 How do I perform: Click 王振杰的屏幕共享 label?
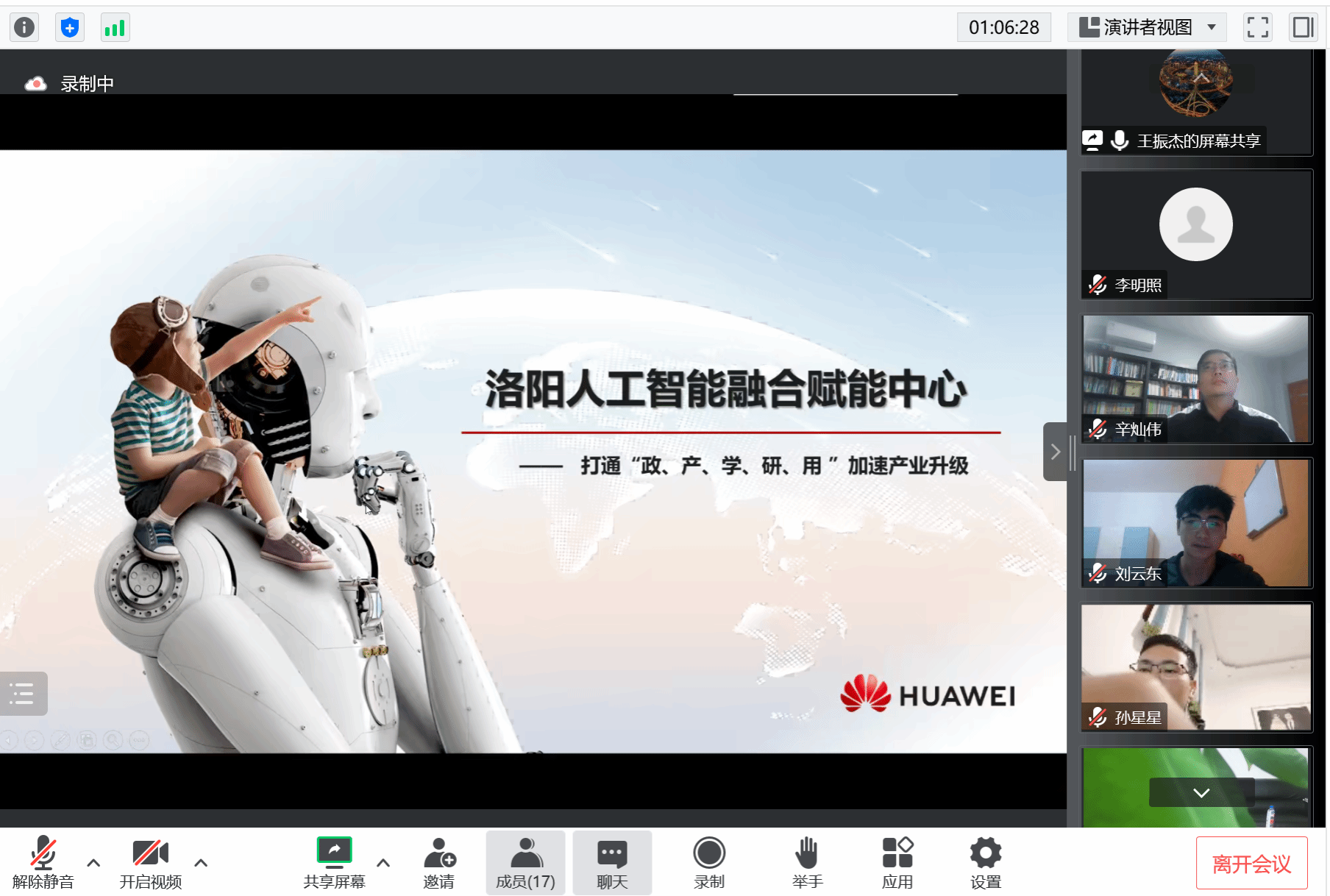coord(1199,141)
